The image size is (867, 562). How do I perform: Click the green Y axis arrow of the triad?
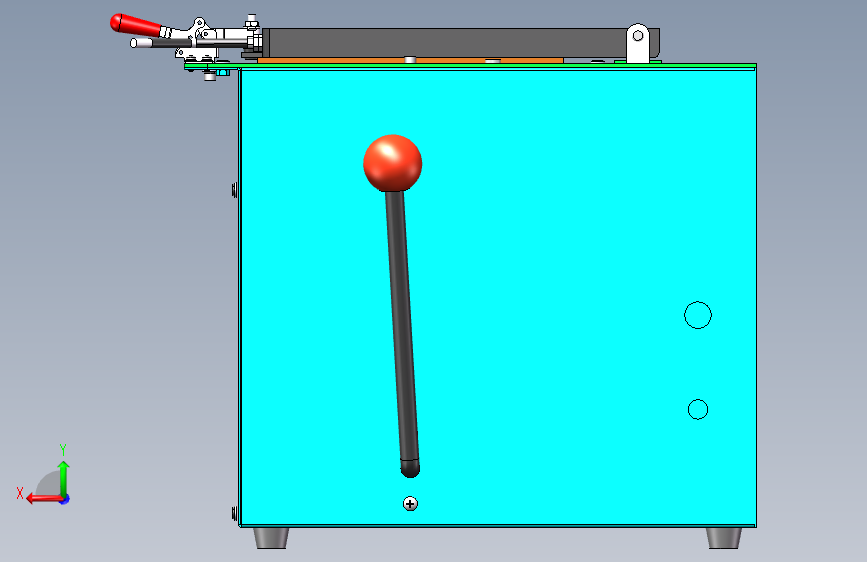click(x=64, y=478)
